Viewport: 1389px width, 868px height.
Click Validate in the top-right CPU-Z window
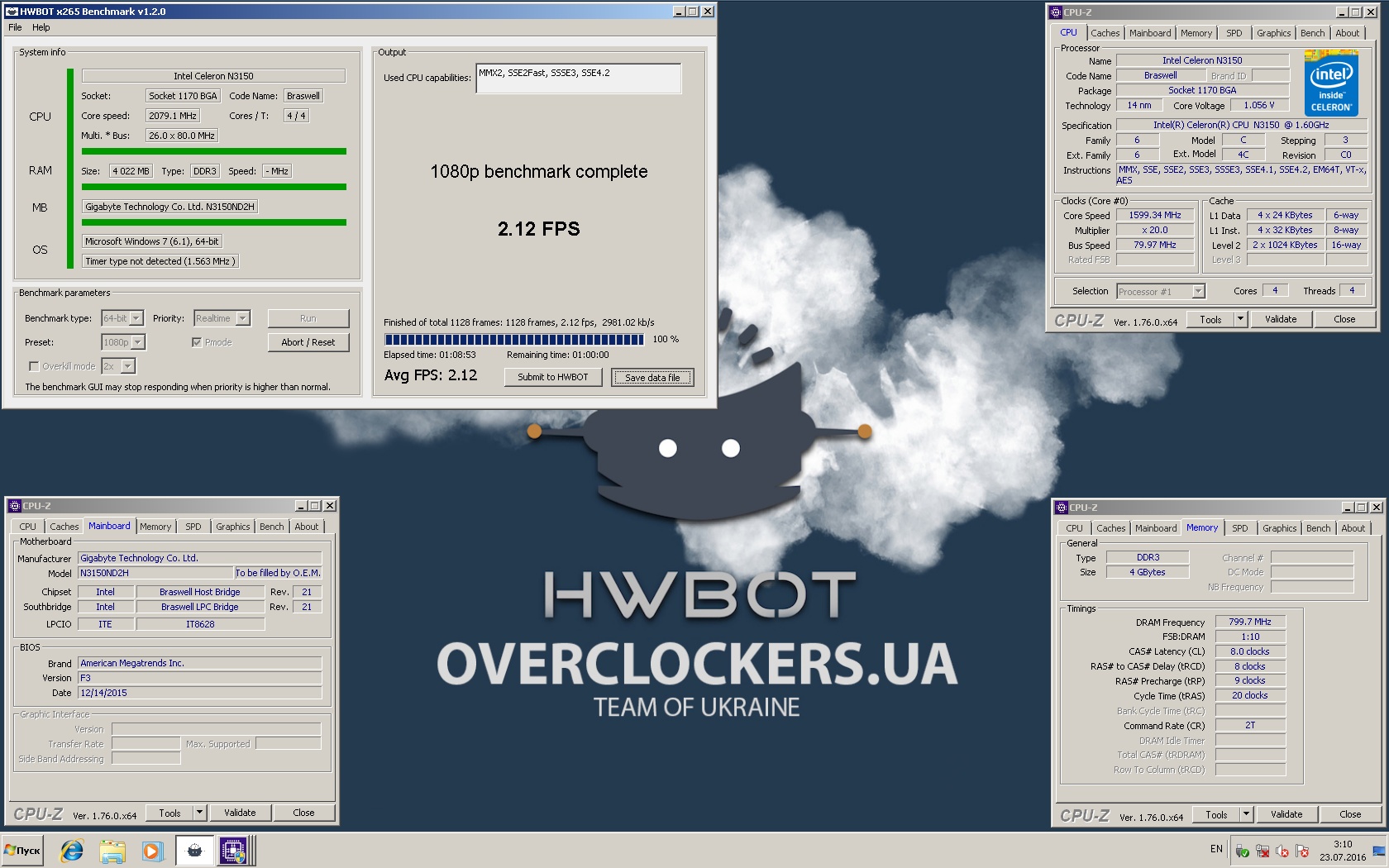click(x=1281, y=319)
